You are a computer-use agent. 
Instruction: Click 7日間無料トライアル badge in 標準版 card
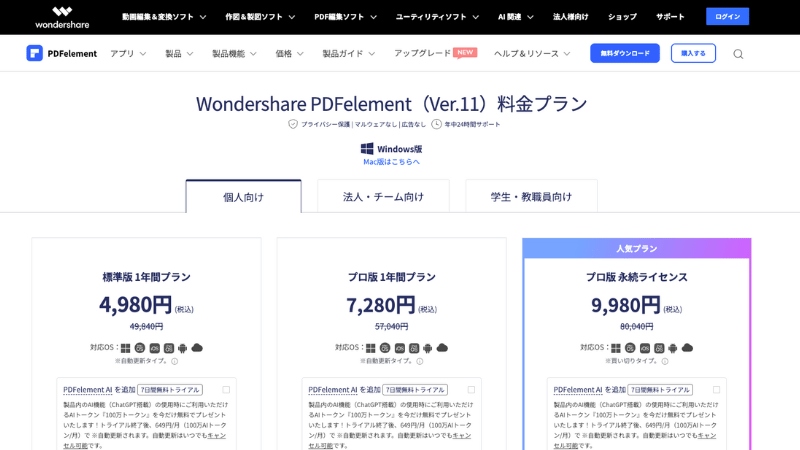[x=170, y=390]
